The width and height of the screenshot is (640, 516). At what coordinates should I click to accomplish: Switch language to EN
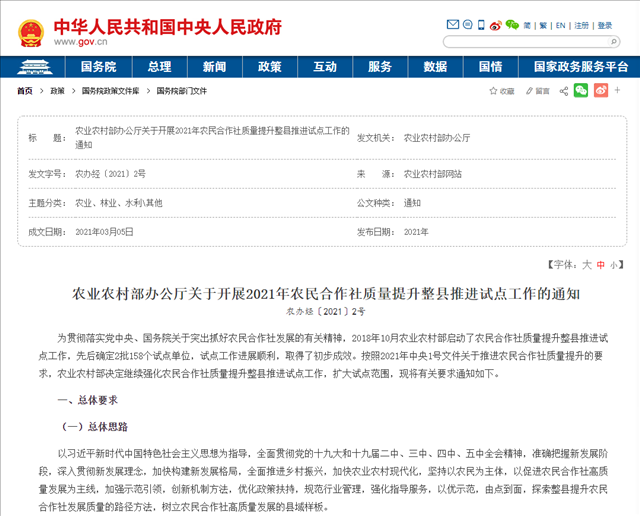click(560, 26)
